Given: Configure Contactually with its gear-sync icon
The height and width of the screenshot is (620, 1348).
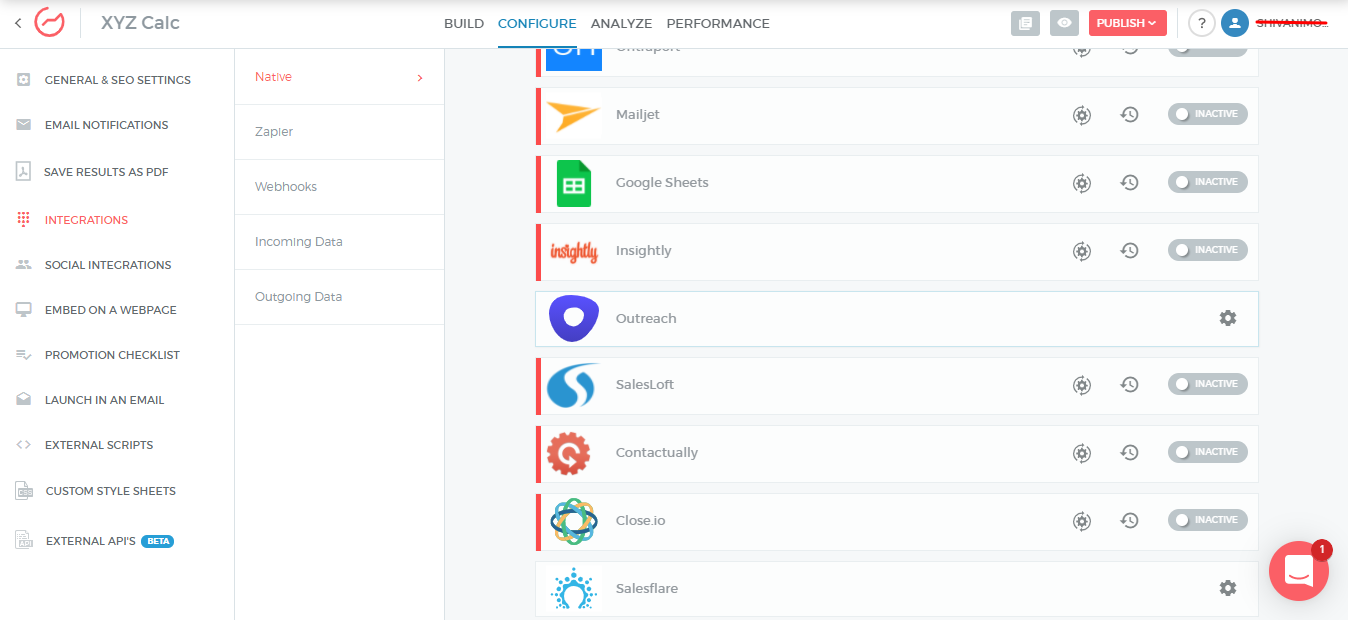Looking at the screenshot, I should coord(1082,453).
